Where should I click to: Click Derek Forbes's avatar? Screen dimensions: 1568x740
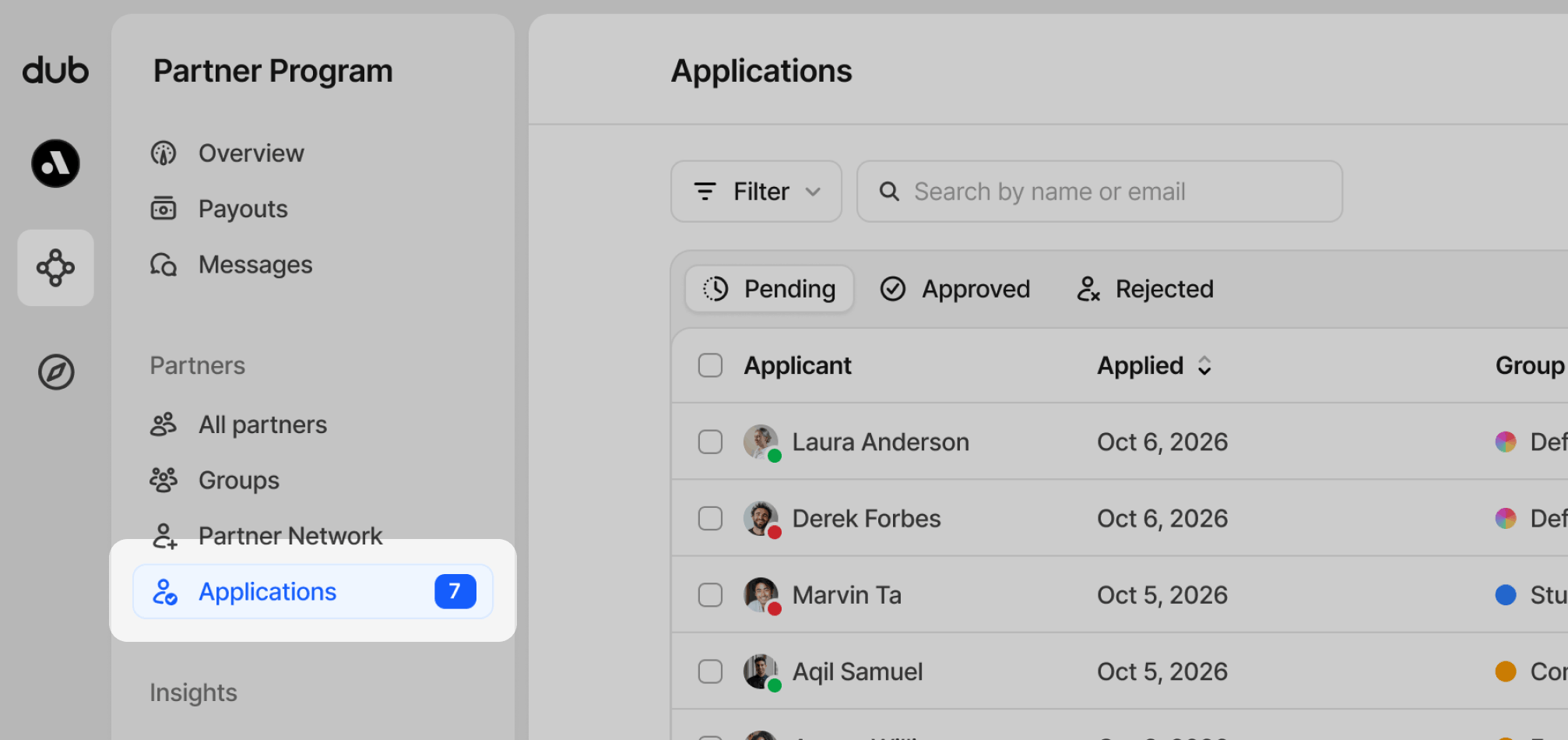(x=761, y=518)
